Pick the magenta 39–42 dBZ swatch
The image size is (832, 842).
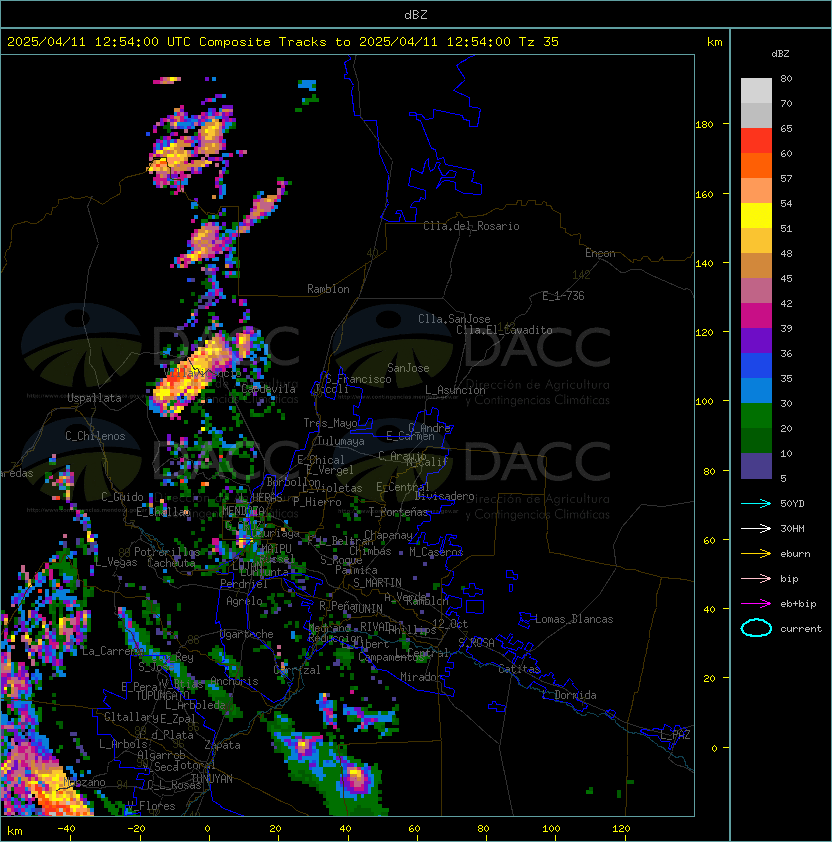click(x=756, y=316)
